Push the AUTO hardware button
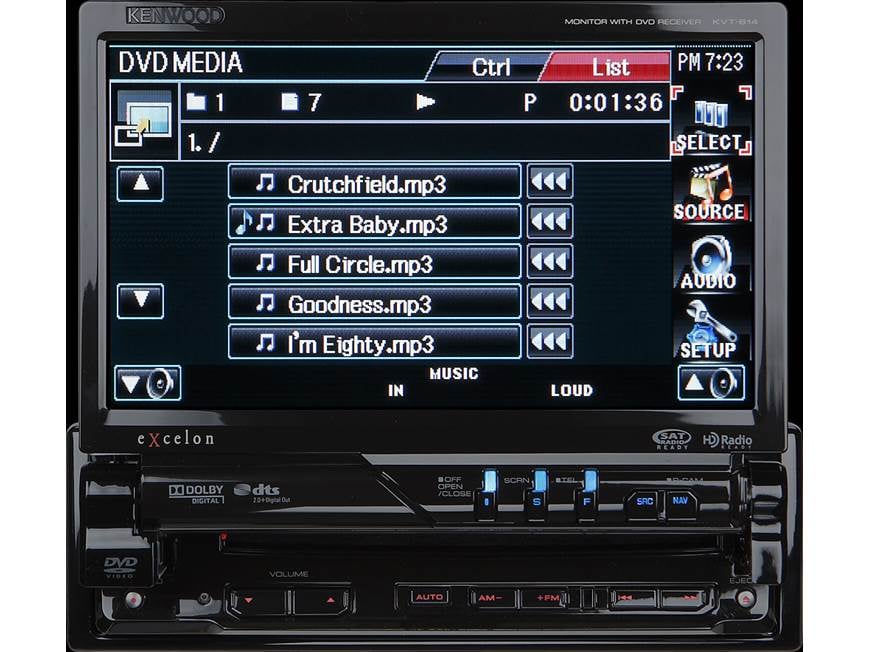 pyautogui.click(x=430, y=598)
